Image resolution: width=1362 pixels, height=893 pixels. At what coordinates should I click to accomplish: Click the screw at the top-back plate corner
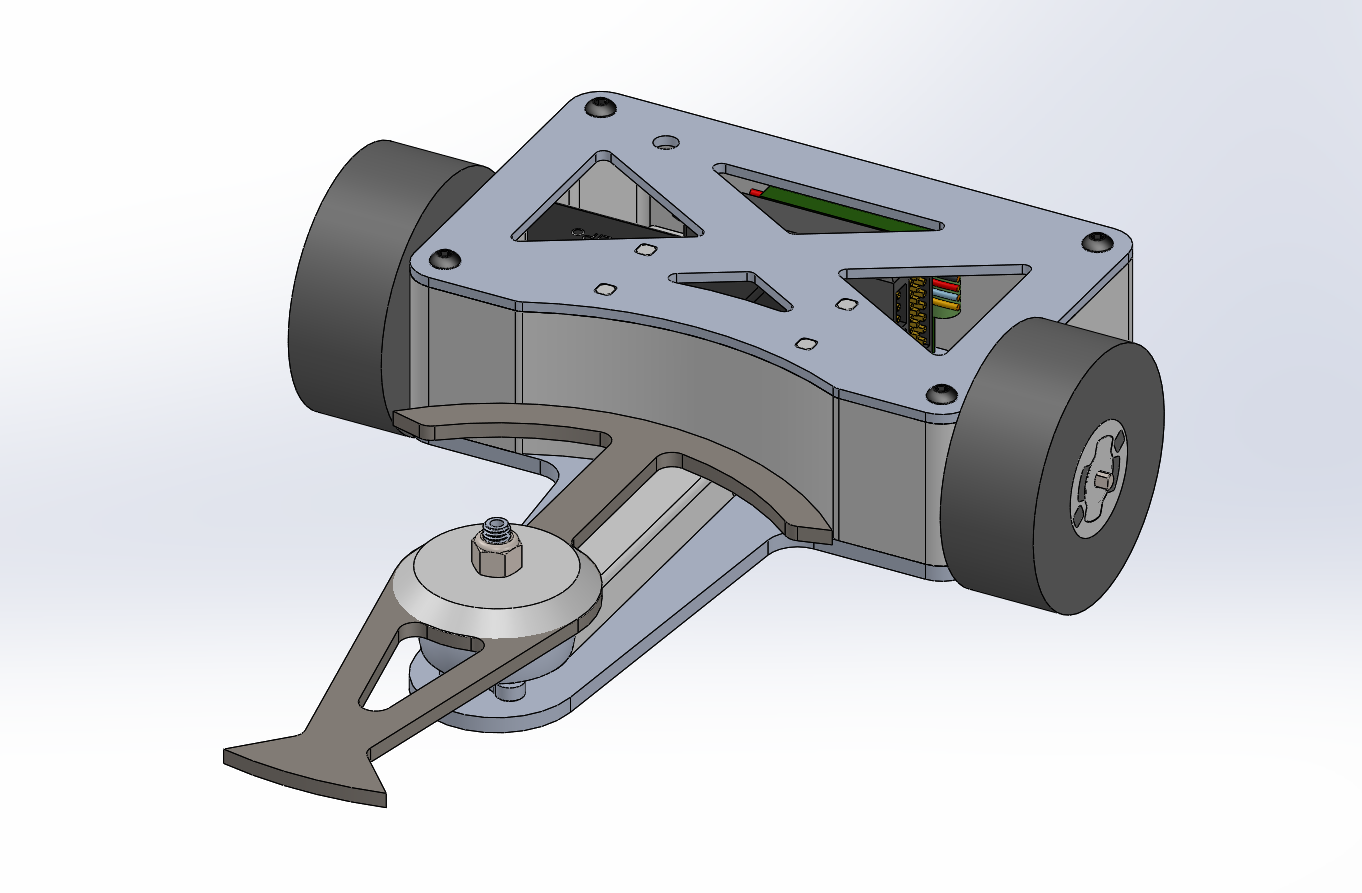click(601, 107)
